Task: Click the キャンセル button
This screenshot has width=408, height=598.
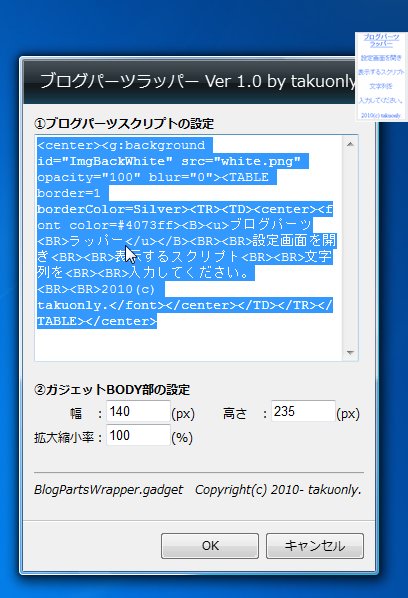Action: point(315,546)
